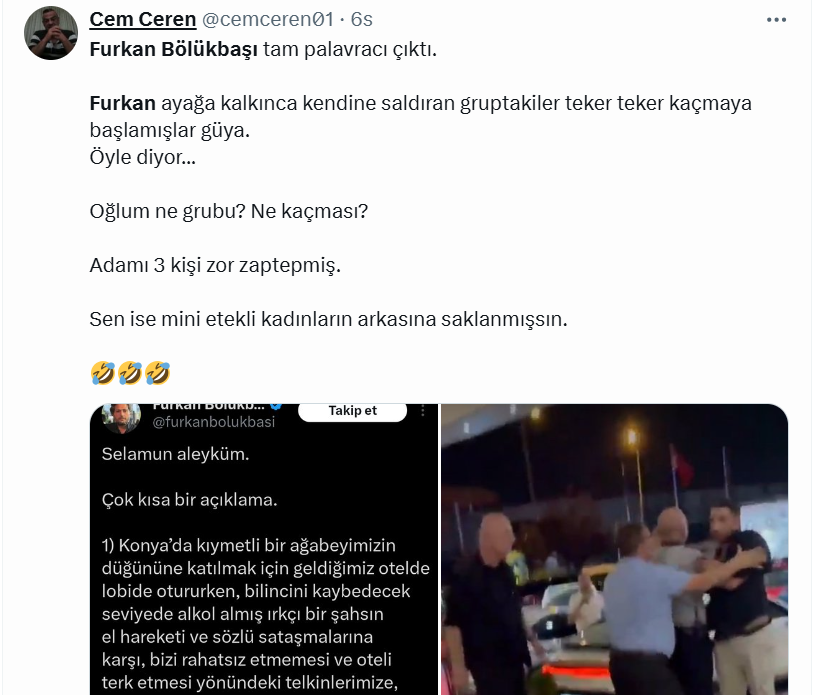This screenshot has height=695, width=814.
Task: Open the Cem Ceren display name link
Action: tap(143, 19)
